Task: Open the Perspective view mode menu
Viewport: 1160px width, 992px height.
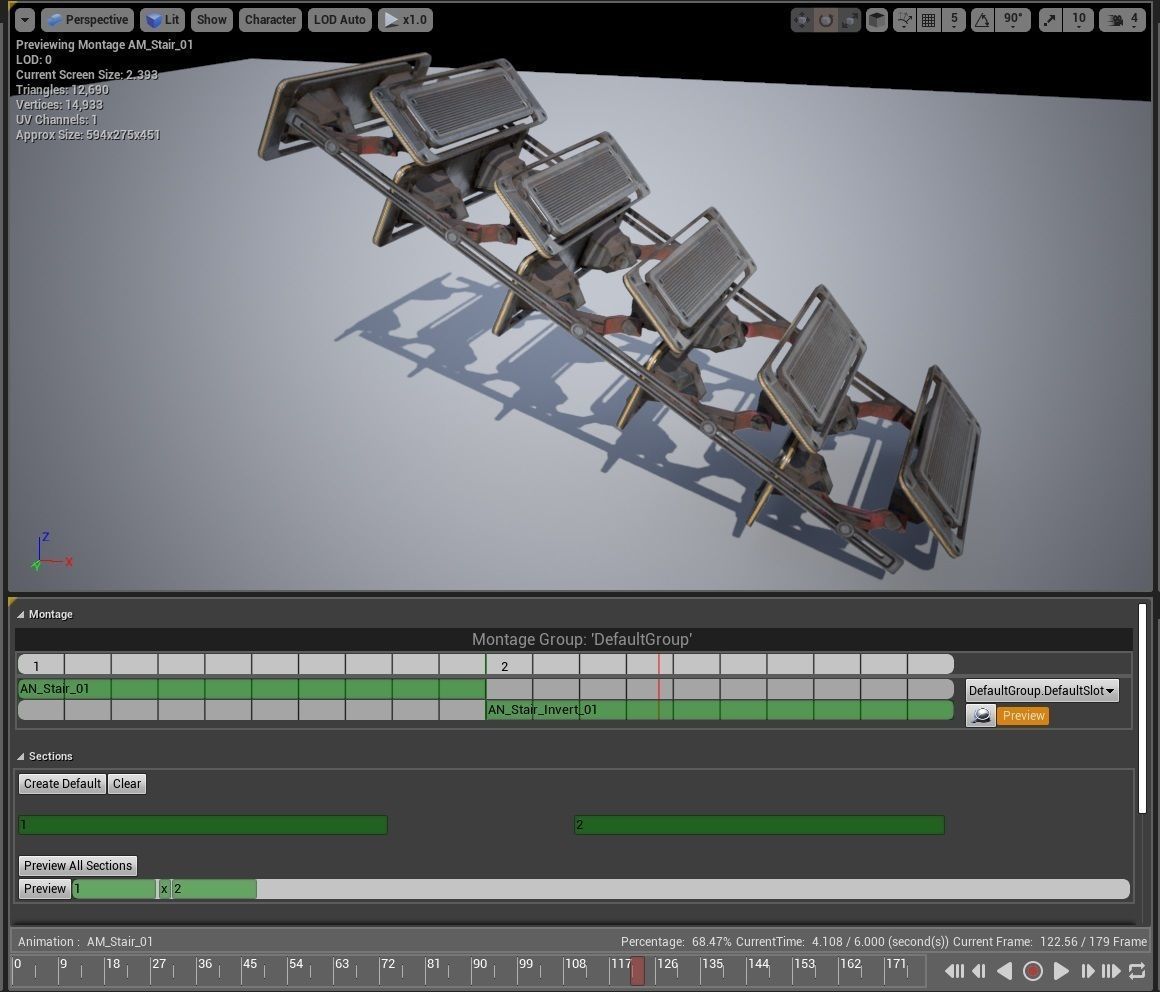Action: [x=87, y=20]
